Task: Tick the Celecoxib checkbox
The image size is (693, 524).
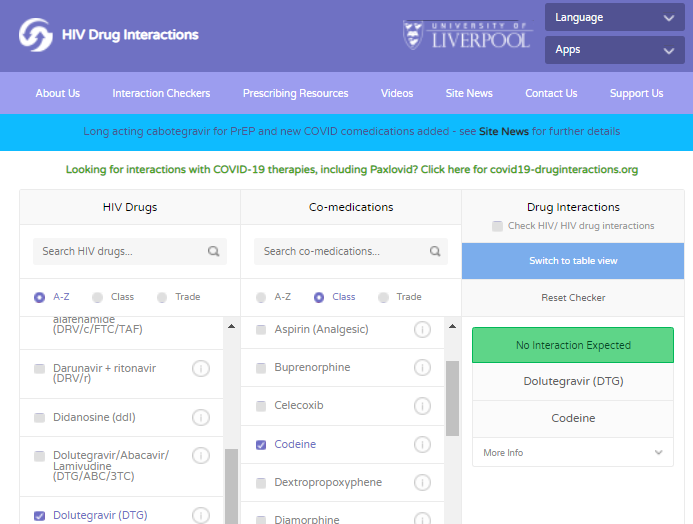Action: click(x=261, y=406)
